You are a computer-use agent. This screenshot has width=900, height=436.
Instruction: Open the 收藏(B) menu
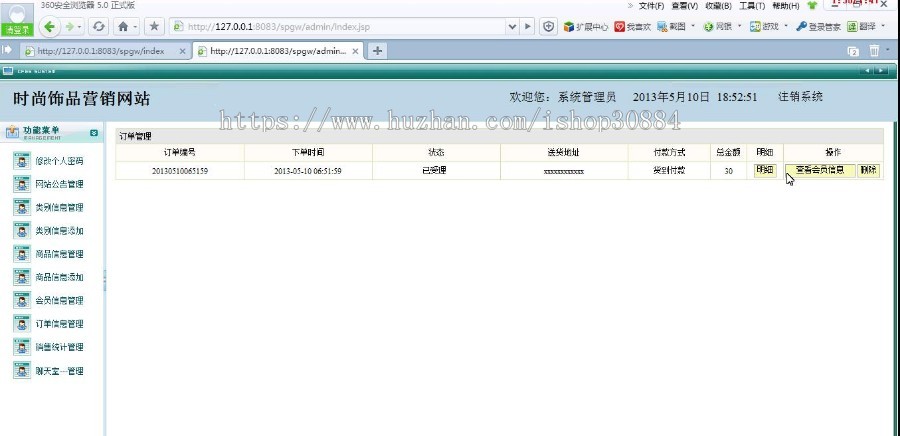tap(718, 6)
